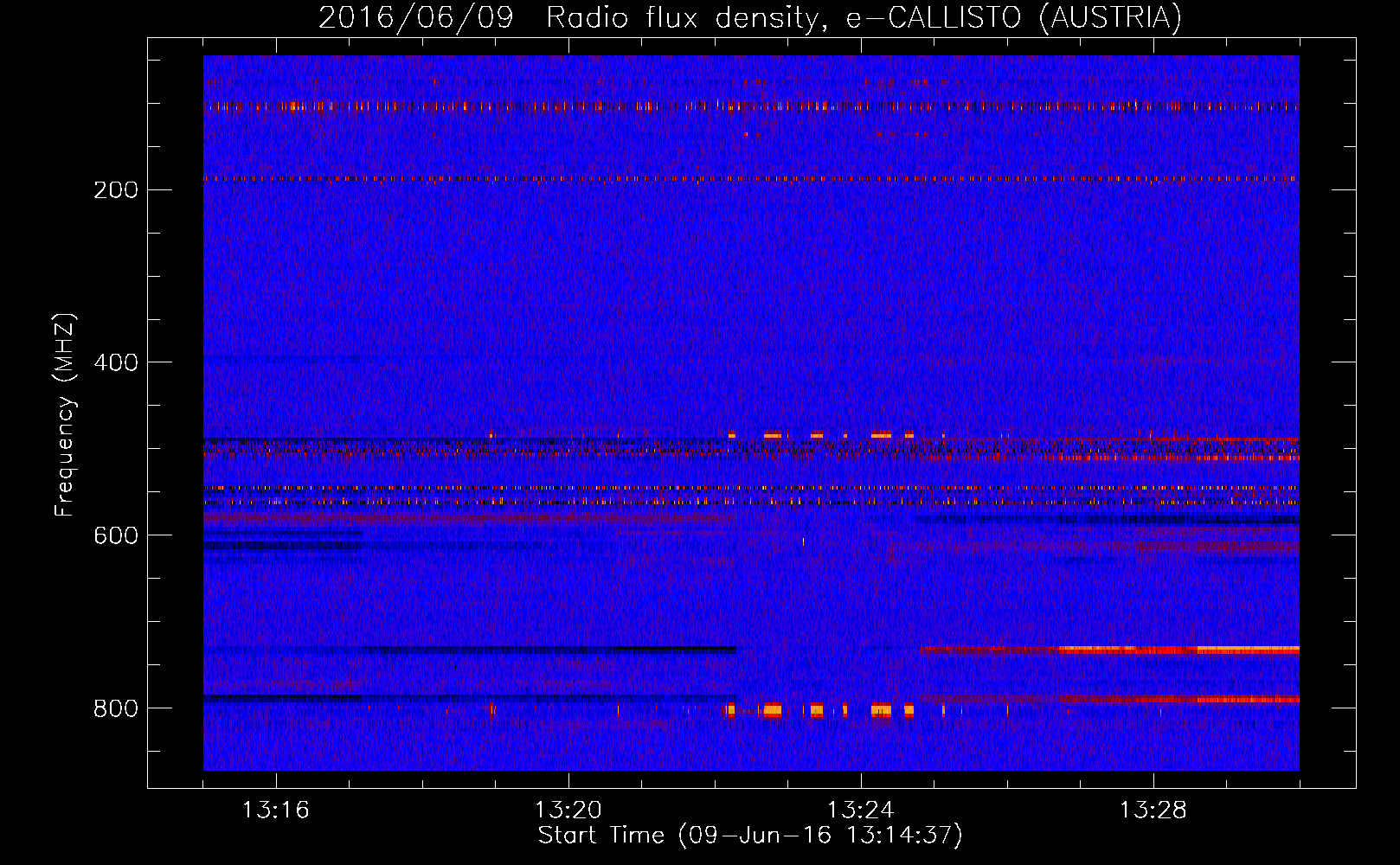Screen dimensions: 1400x865
Task: Click the 600 frequency tick label
Action: click(115, 535)
